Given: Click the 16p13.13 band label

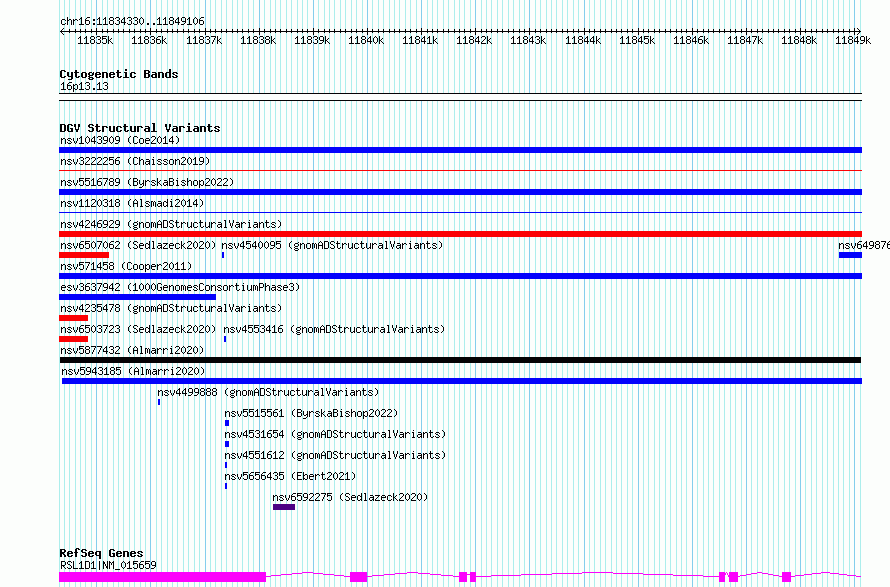Looking at the screenshot, I should (84, 87).
